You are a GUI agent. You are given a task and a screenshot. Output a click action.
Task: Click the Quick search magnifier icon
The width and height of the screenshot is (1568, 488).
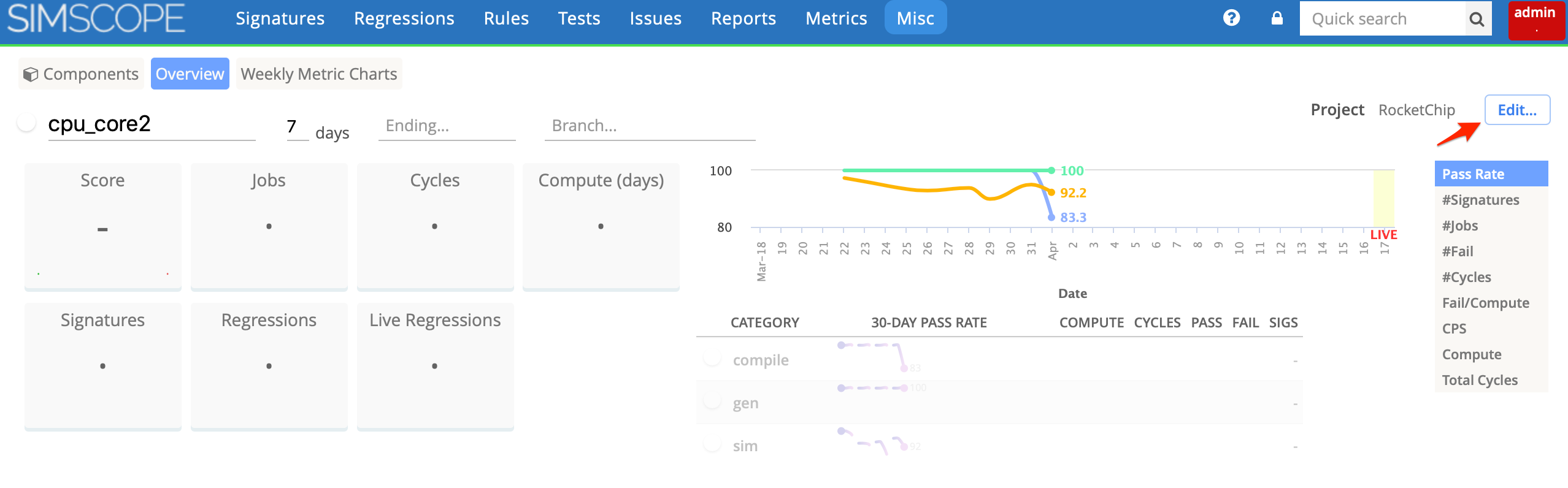click(1477, 19)
